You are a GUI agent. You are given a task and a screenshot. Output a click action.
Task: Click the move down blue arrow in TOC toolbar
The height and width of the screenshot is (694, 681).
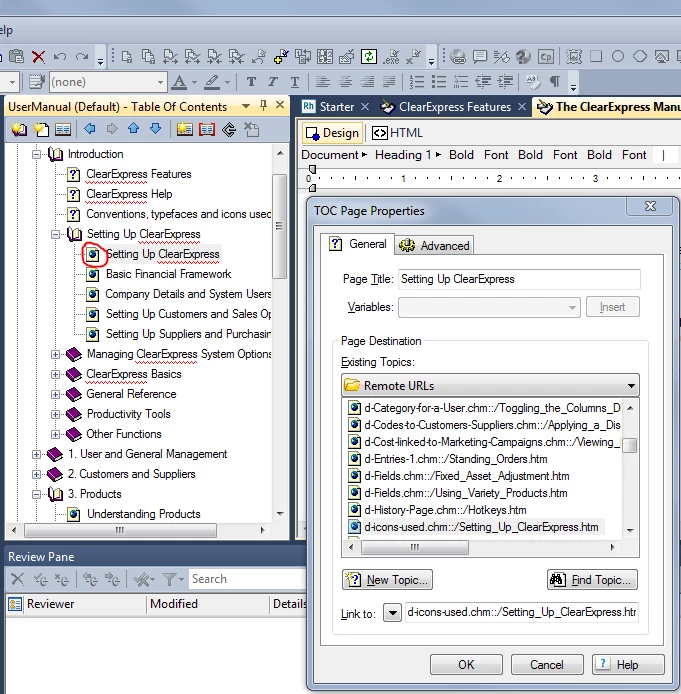click(156, 129)
